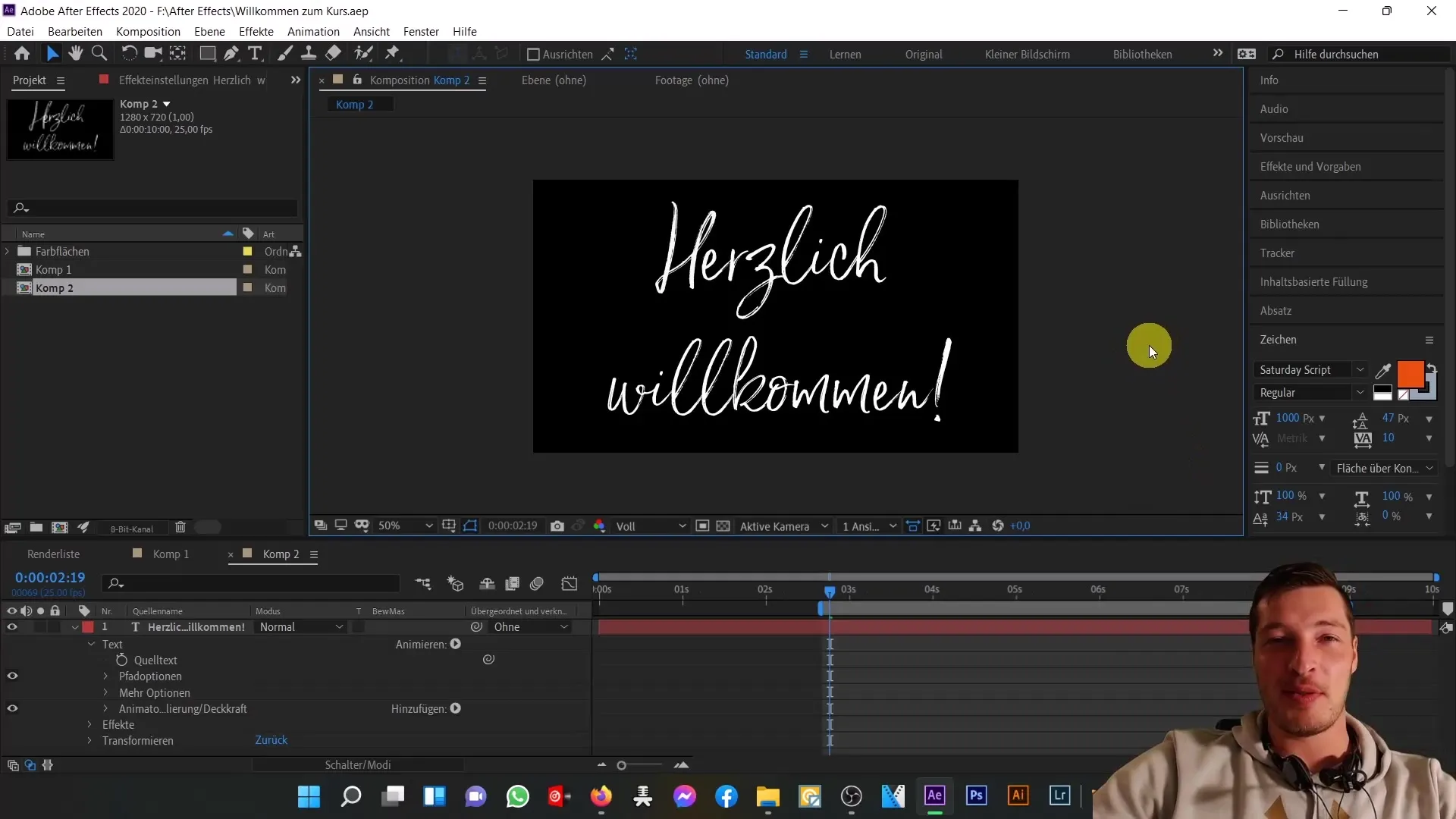Click current time 0:00:02:19 in timeline
This screenshot has width=1456, height=819.
click(50, 577)
